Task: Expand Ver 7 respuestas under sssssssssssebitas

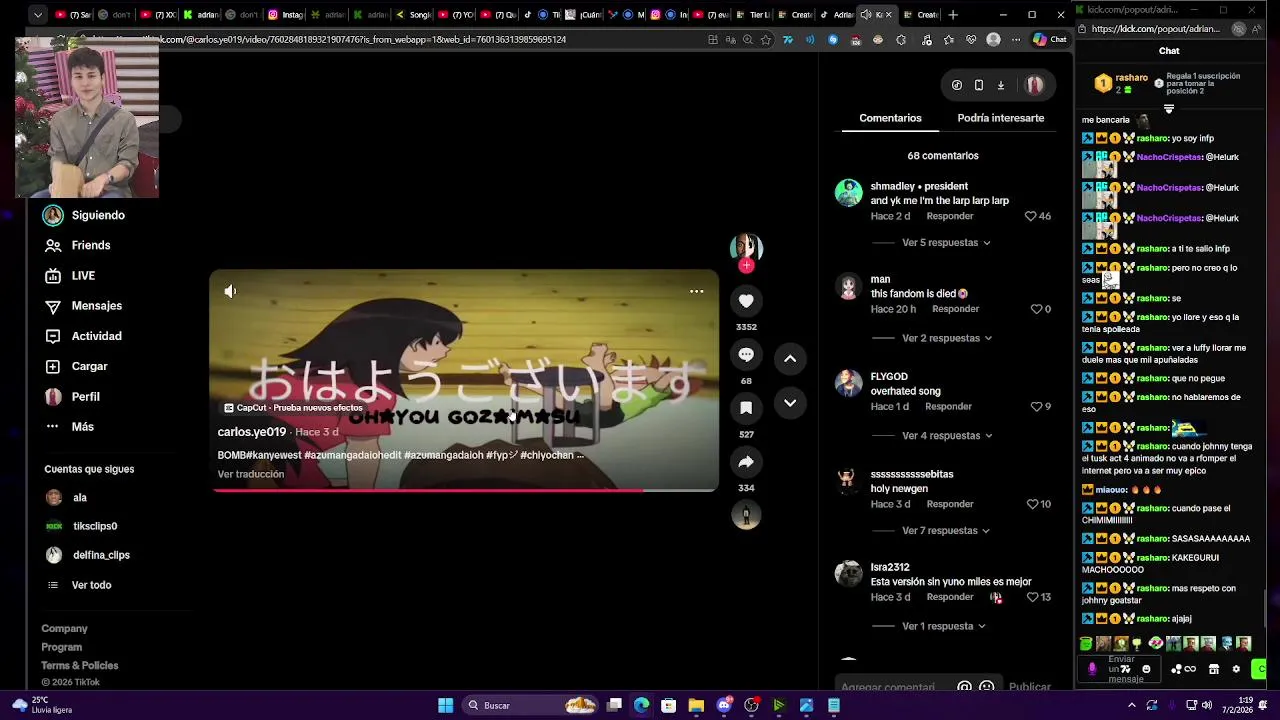Action: tap(946, 531)
